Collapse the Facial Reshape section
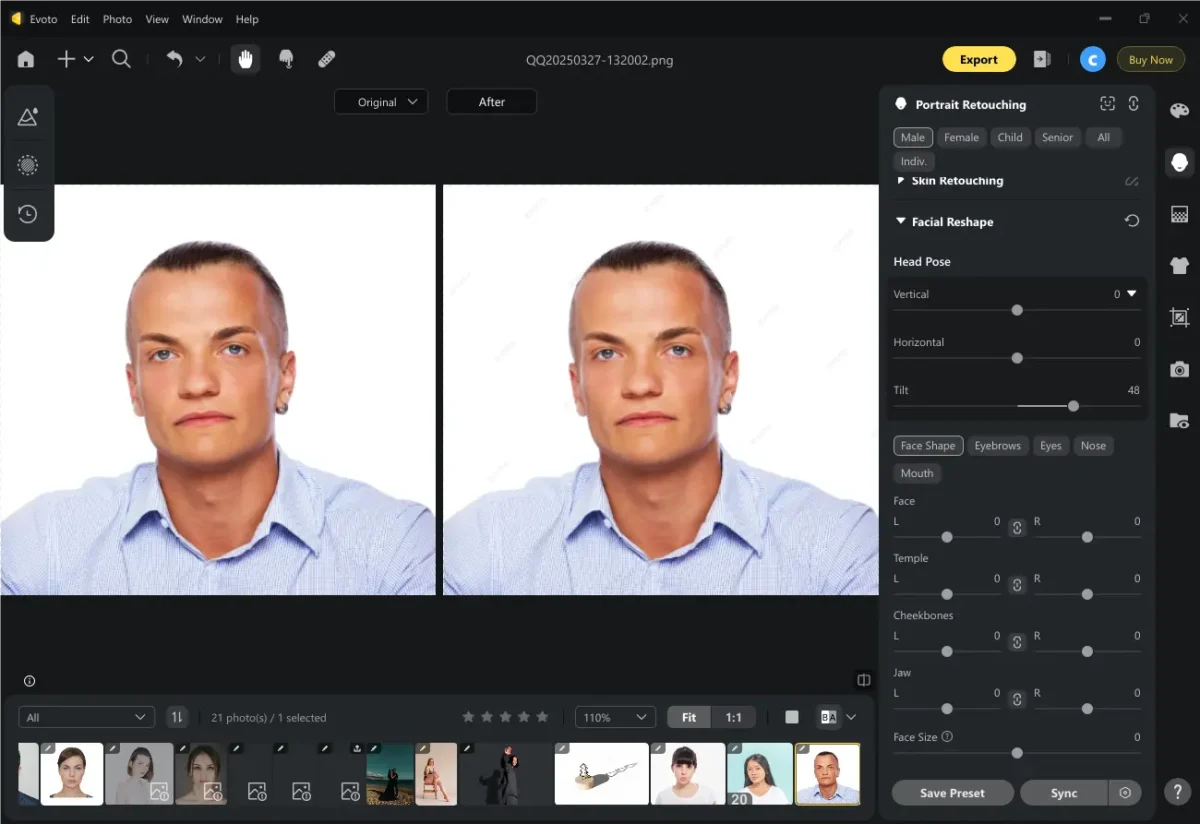Image resolution: width=1200 pixels, height=824 pixels. [x=901, y=221]
